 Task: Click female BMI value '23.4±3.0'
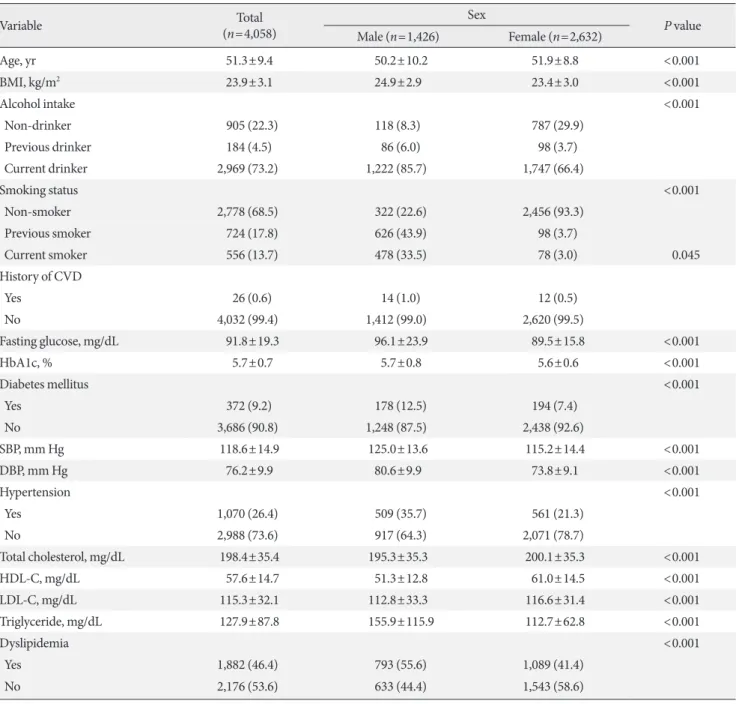(x=555, y=82)
